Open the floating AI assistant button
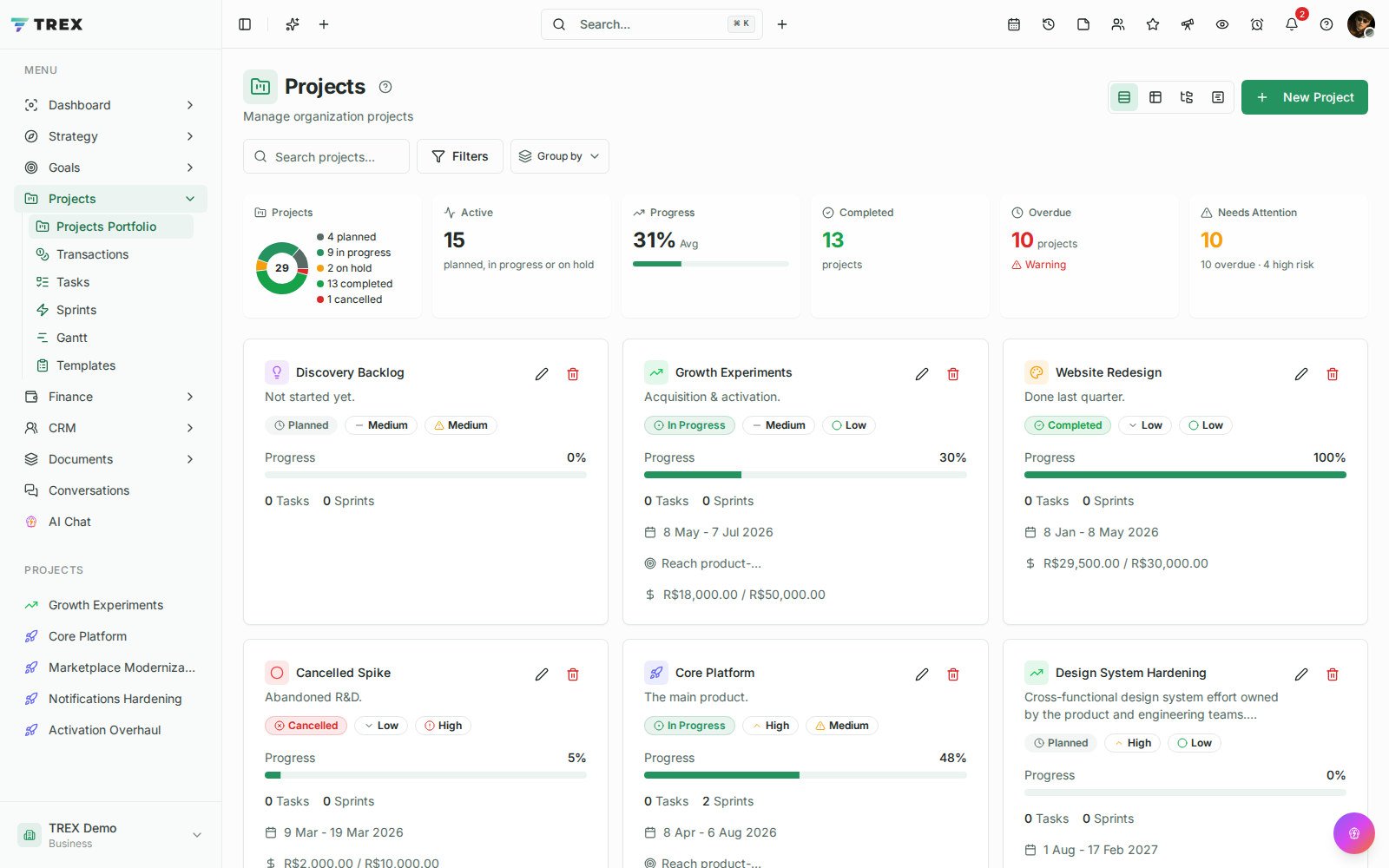This screenshot has height=868, width=1389. click(x=1354, y=833)
